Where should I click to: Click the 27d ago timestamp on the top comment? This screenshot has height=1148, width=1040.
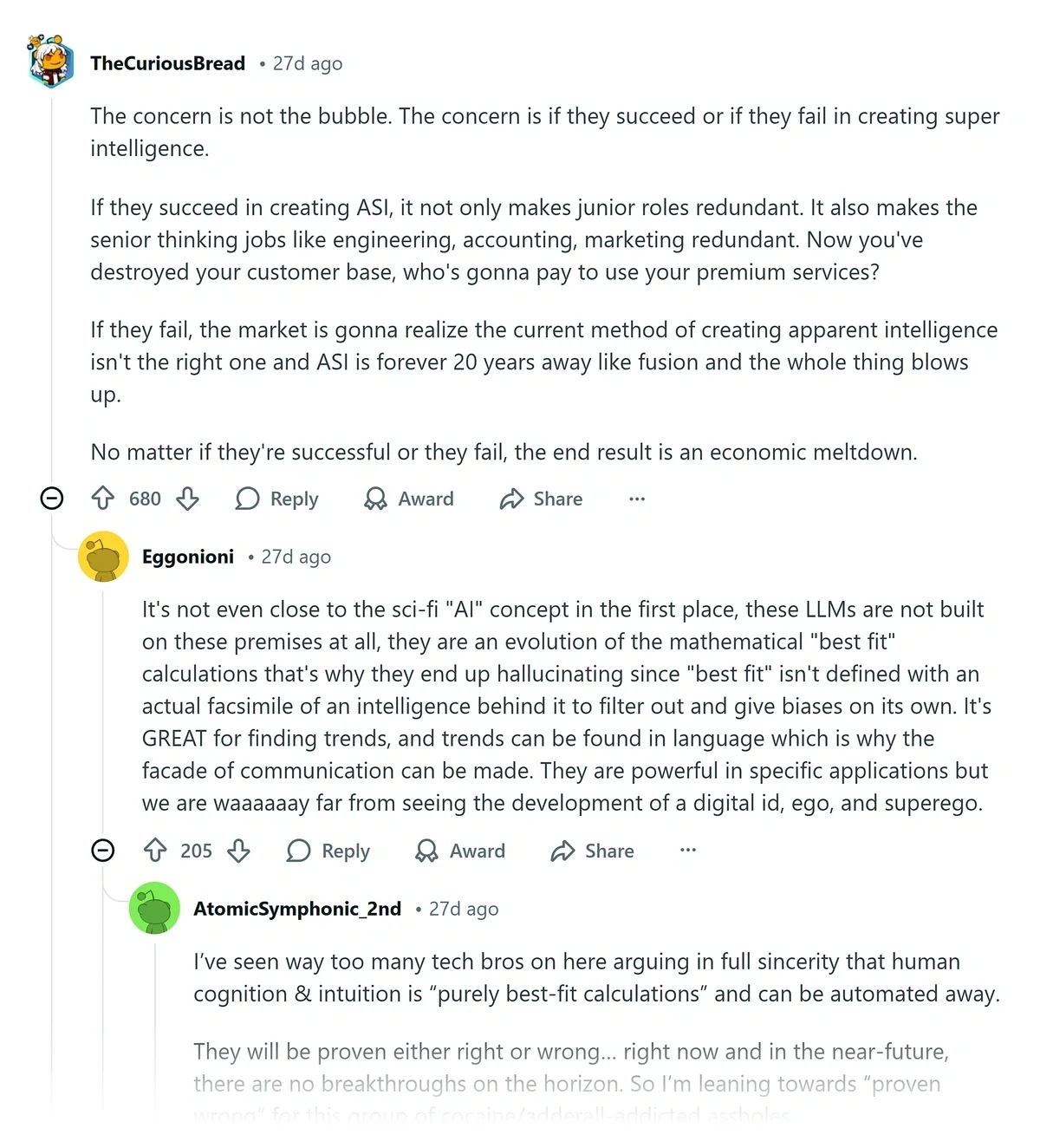[307, 62]
